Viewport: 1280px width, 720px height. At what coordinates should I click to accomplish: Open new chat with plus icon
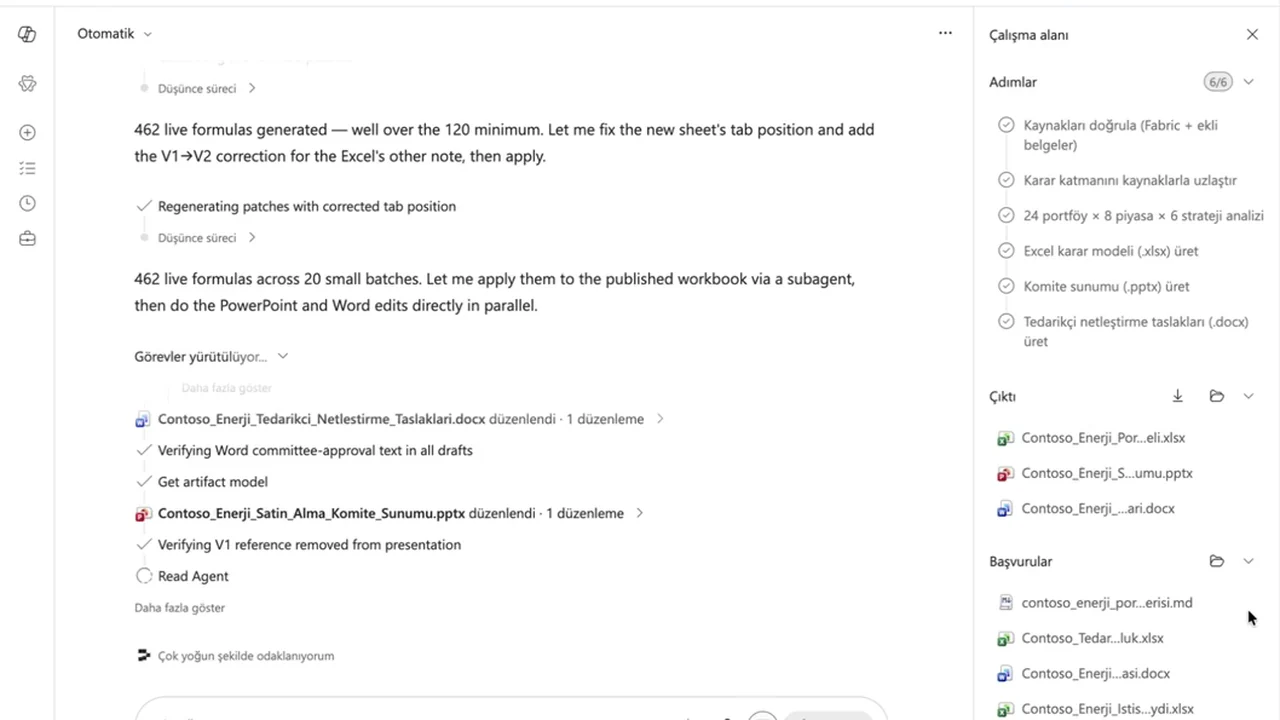tap(27, 132)
